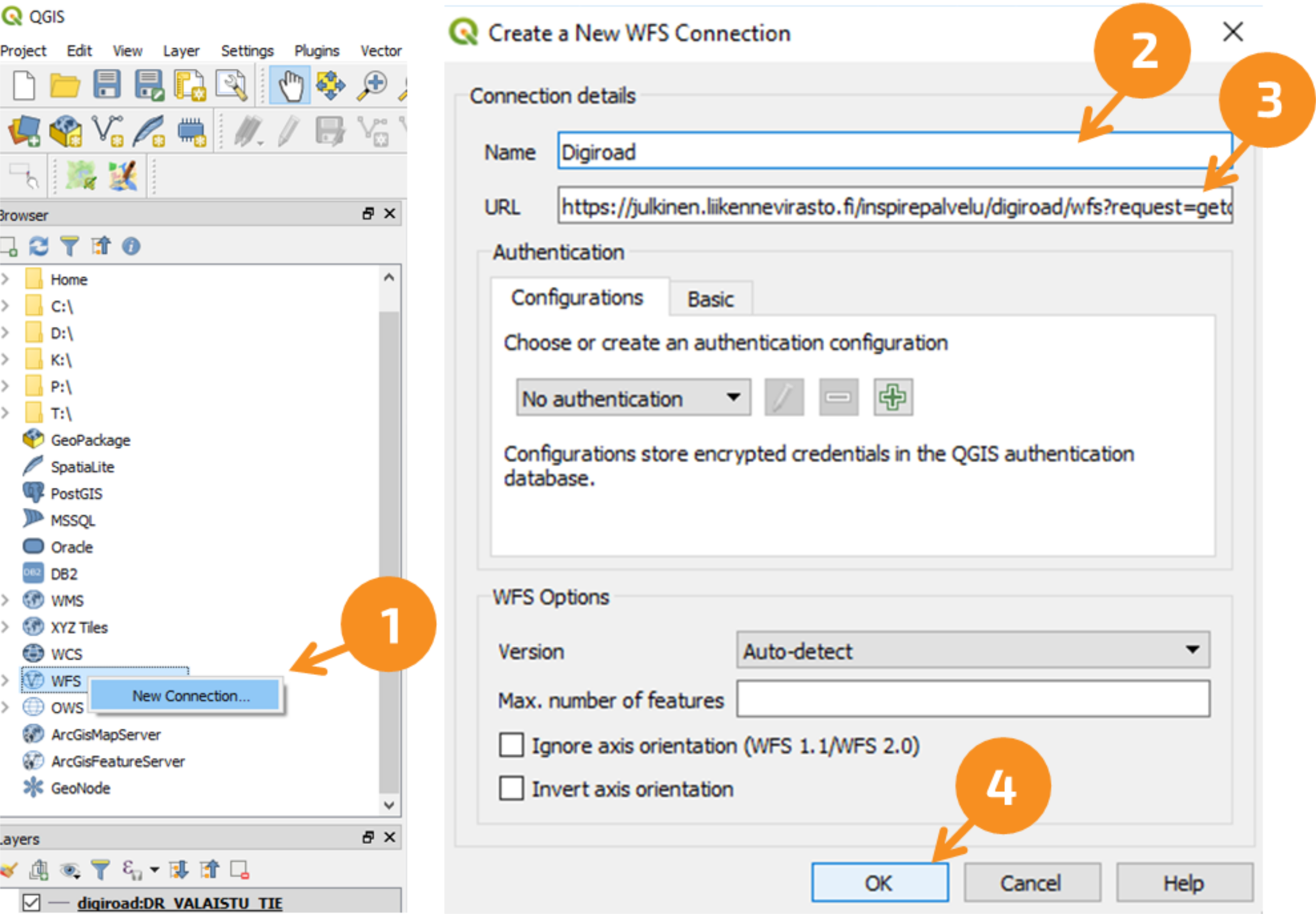This screenshot has height=914, width=1316.
Task: Click the blue info icon in Browser
Action: click(131, 246)
